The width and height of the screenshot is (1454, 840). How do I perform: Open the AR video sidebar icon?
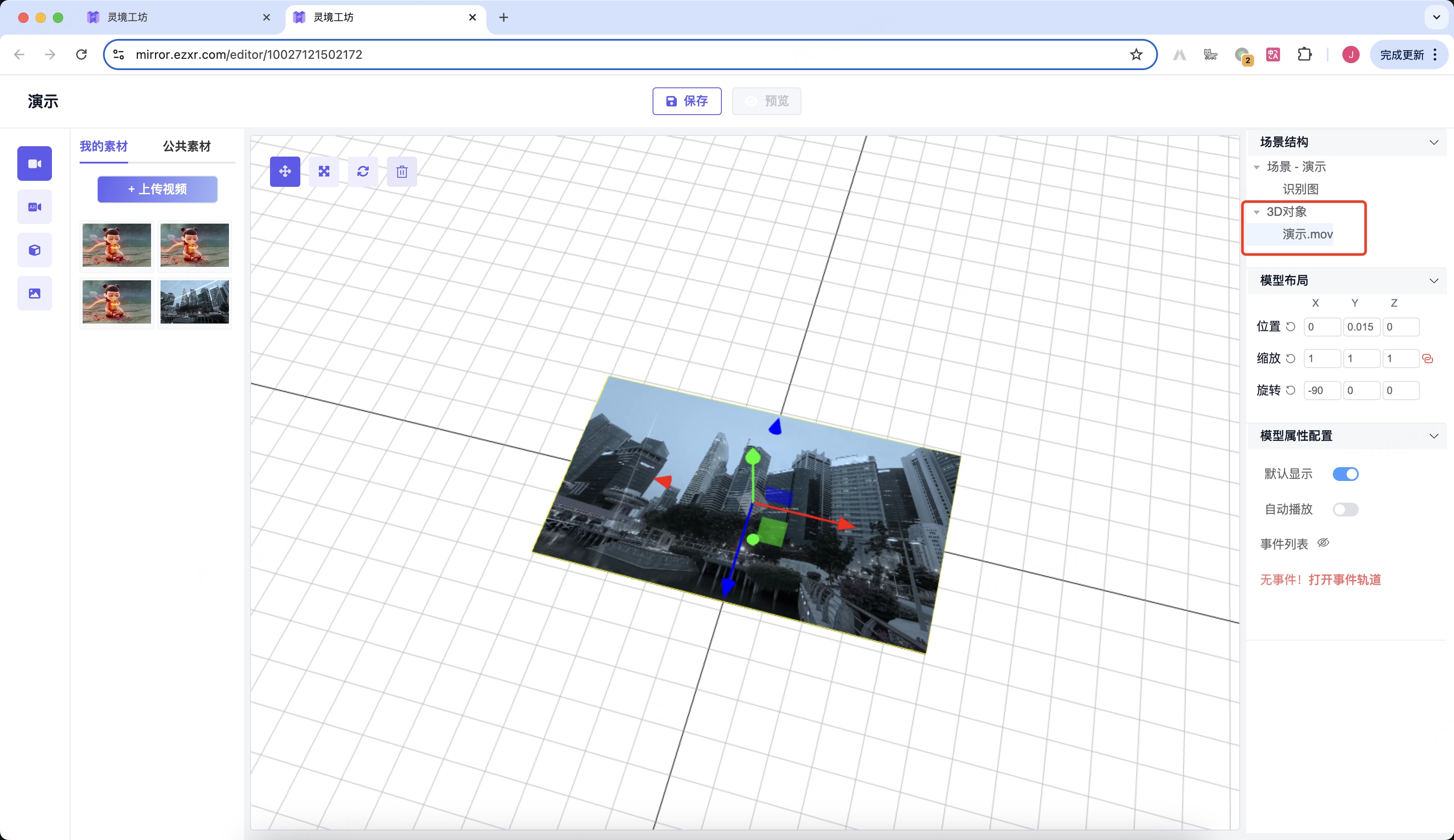click(35, 206)
